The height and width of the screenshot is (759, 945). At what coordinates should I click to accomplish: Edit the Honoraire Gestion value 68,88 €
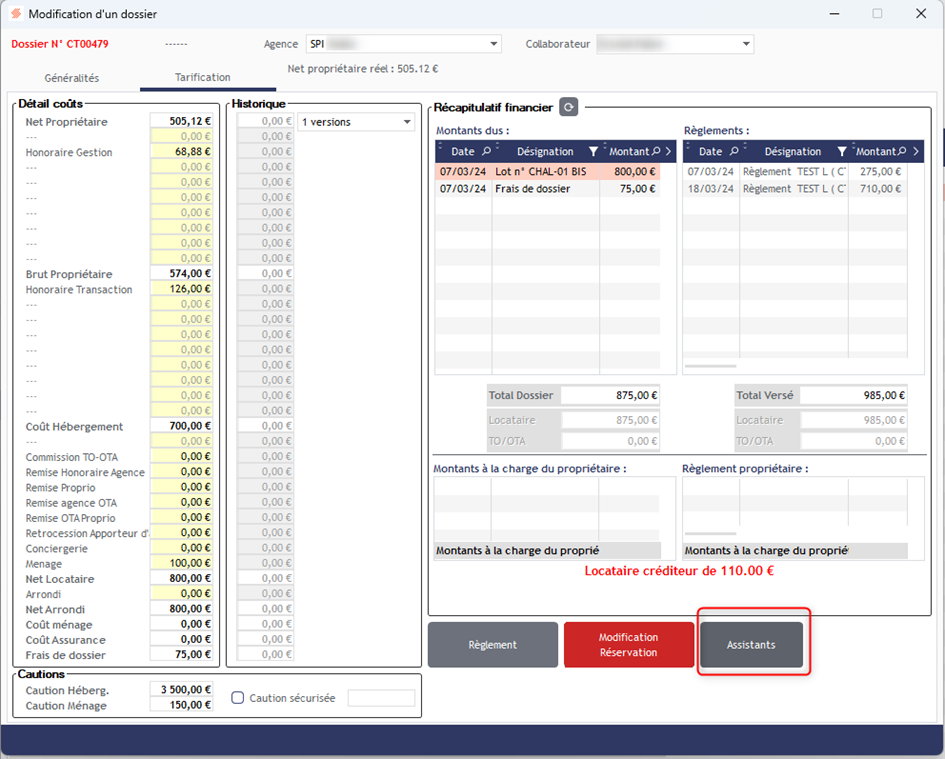(x=181, y=151)
